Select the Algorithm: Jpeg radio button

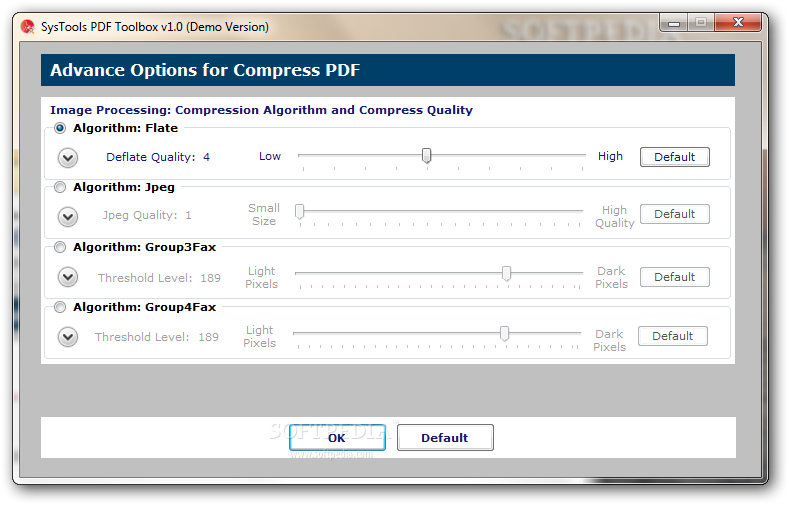60,188
